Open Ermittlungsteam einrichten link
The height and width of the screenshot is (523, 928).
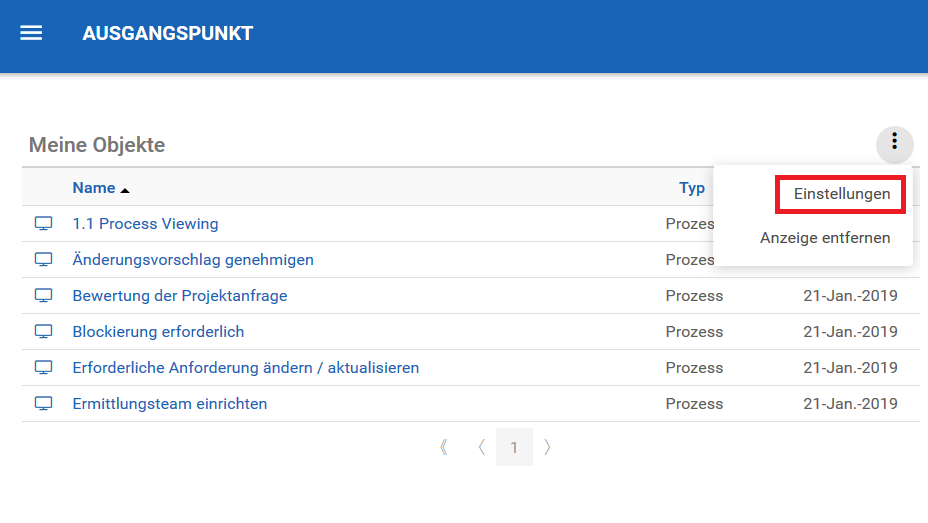[170, 404]
